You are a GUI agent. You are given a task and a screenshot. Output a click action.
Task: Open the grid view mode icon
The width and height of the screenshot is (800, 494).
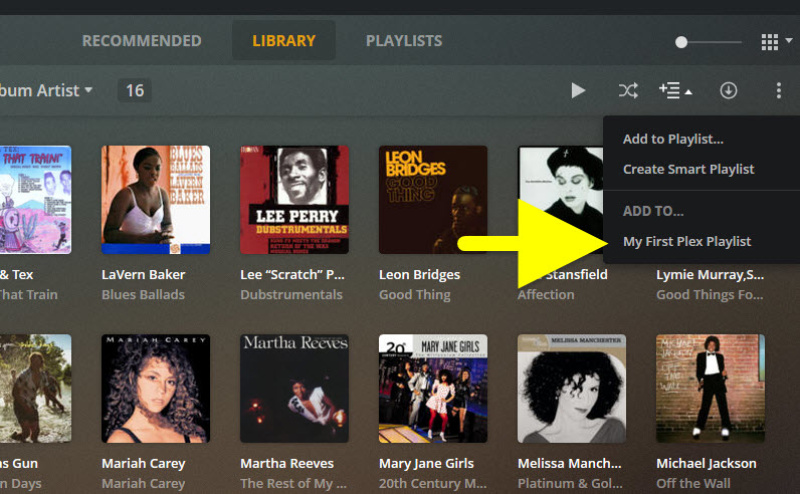click(769, 42)
